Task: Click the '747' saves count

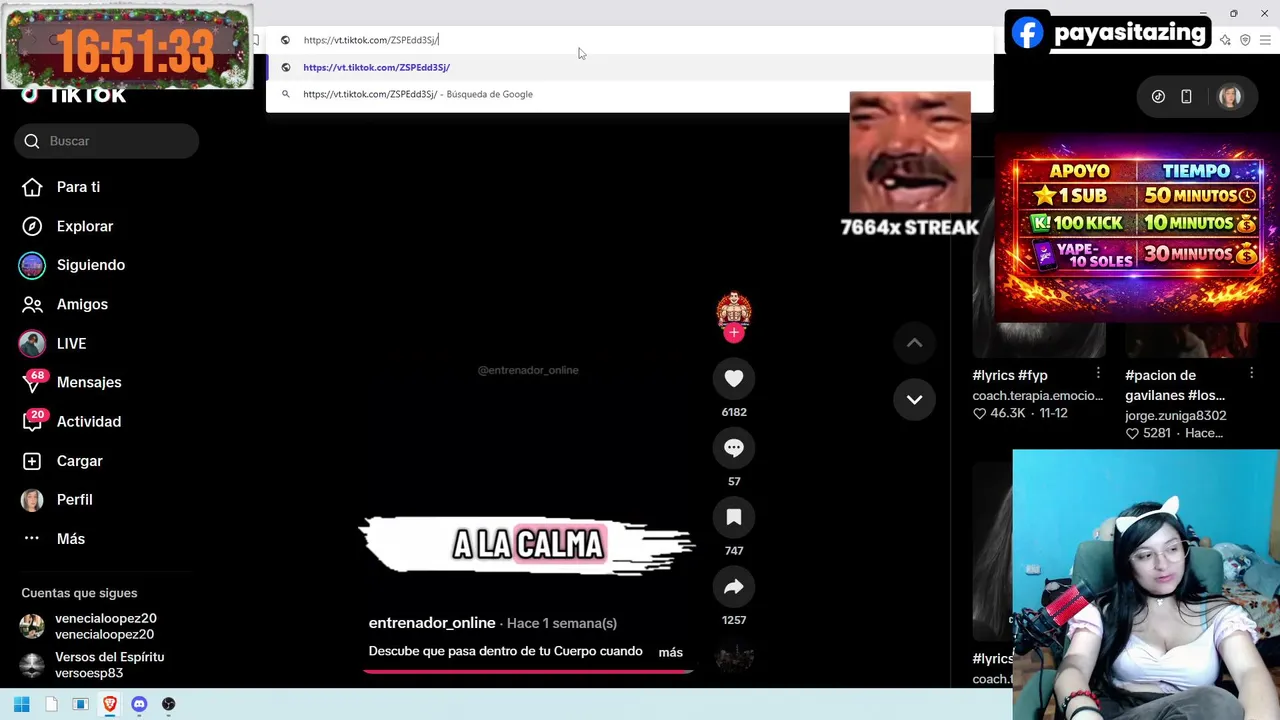Action: point(734,551)
